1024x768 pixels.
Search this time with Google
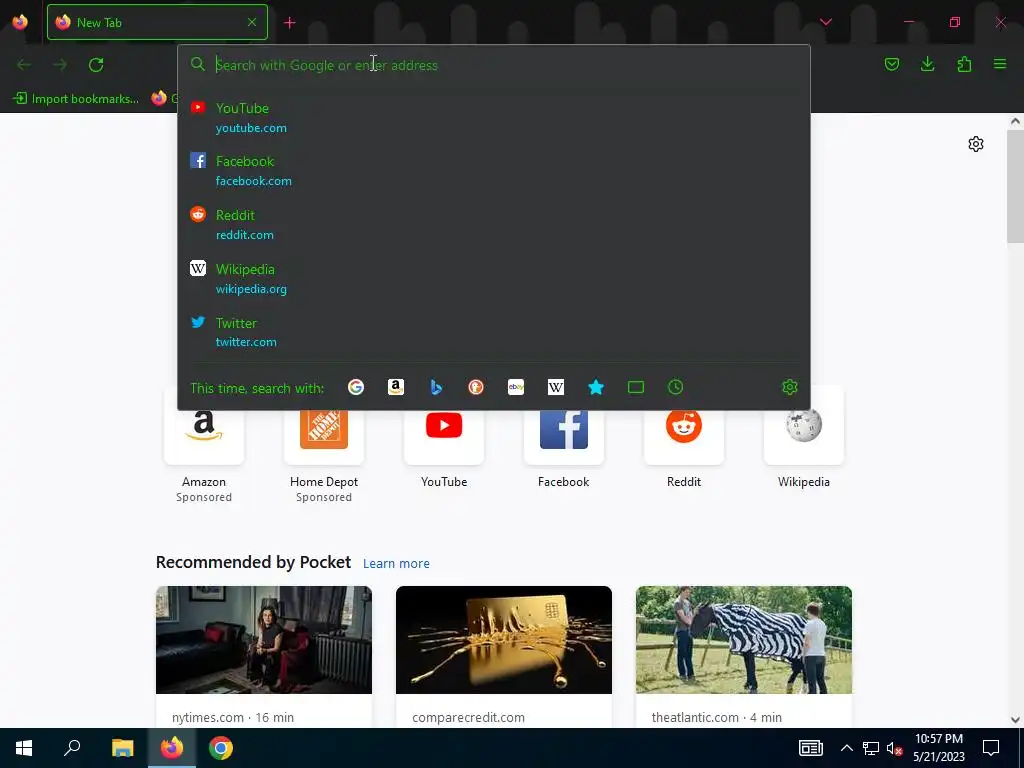coord(356,387)
